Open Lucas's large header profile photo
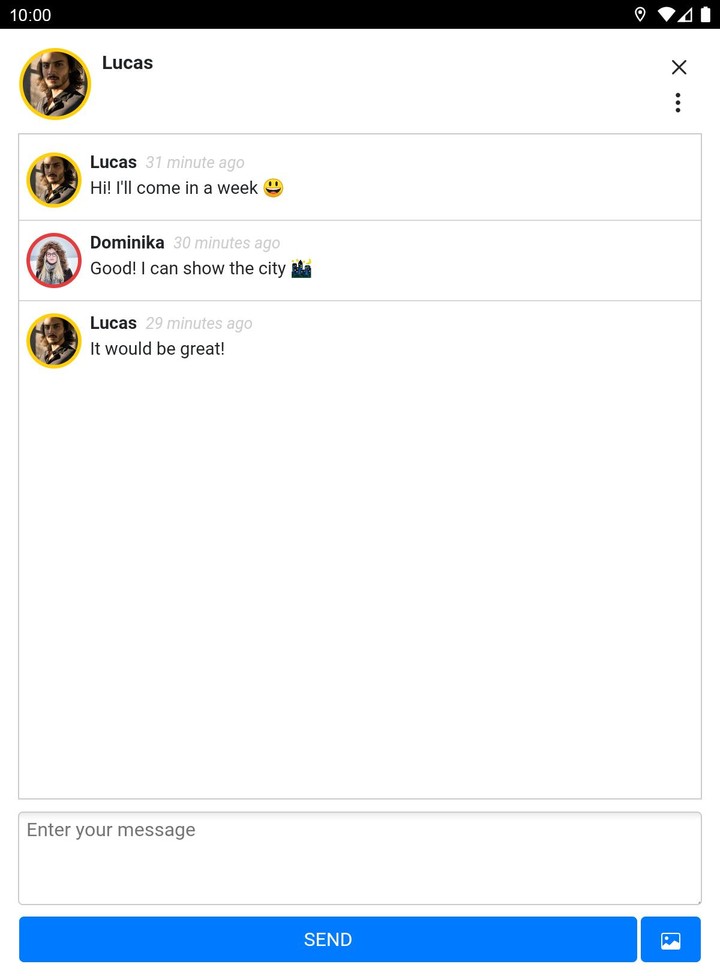 (x=55, y=84)
